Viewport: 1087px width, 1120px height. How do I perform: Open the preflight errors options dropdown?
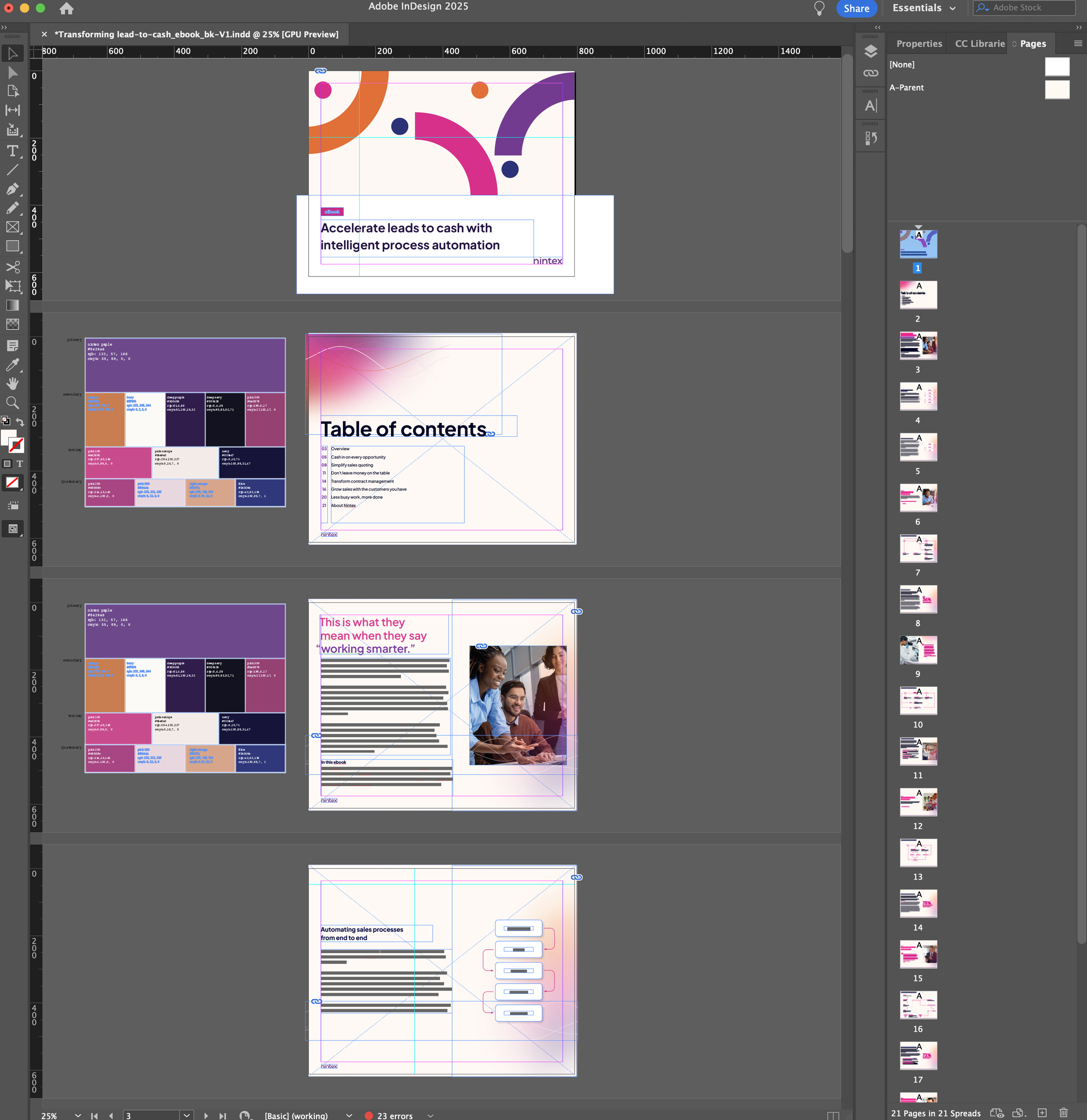click(x=430, y=1115)
